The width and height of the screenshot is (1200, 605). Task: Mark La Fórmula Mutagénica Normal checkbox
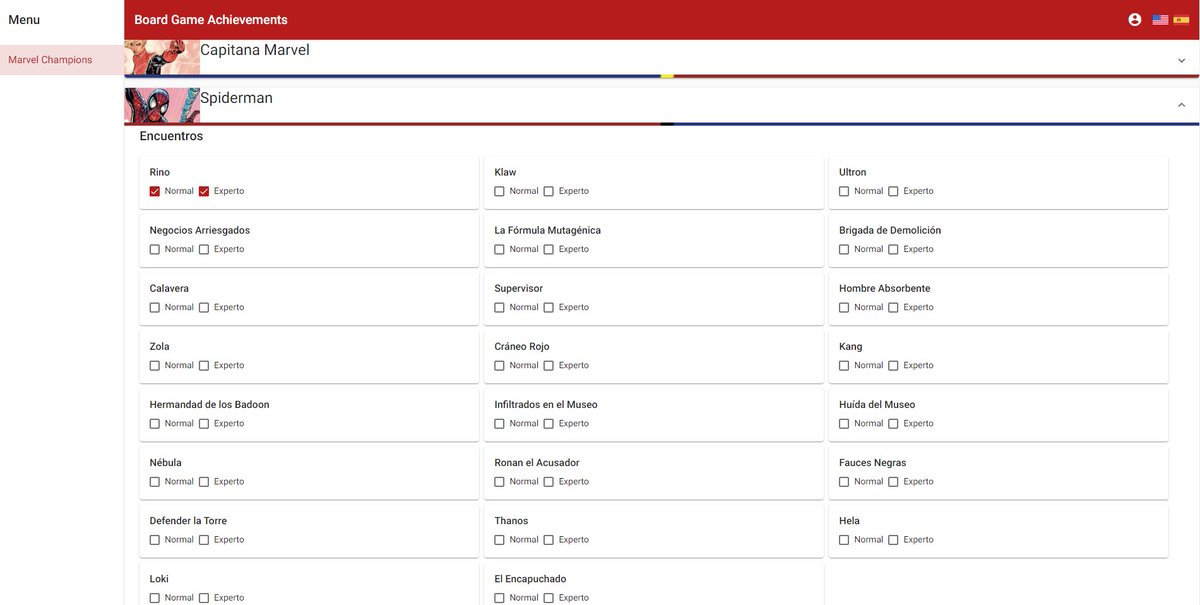499,249
